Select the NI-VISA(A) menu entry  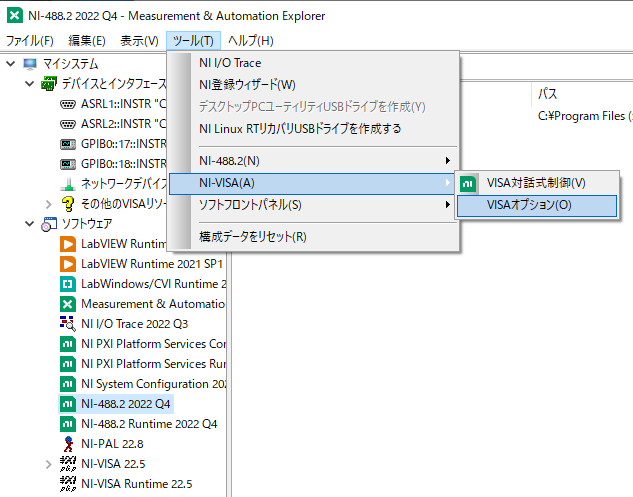(x=314, y=183)
